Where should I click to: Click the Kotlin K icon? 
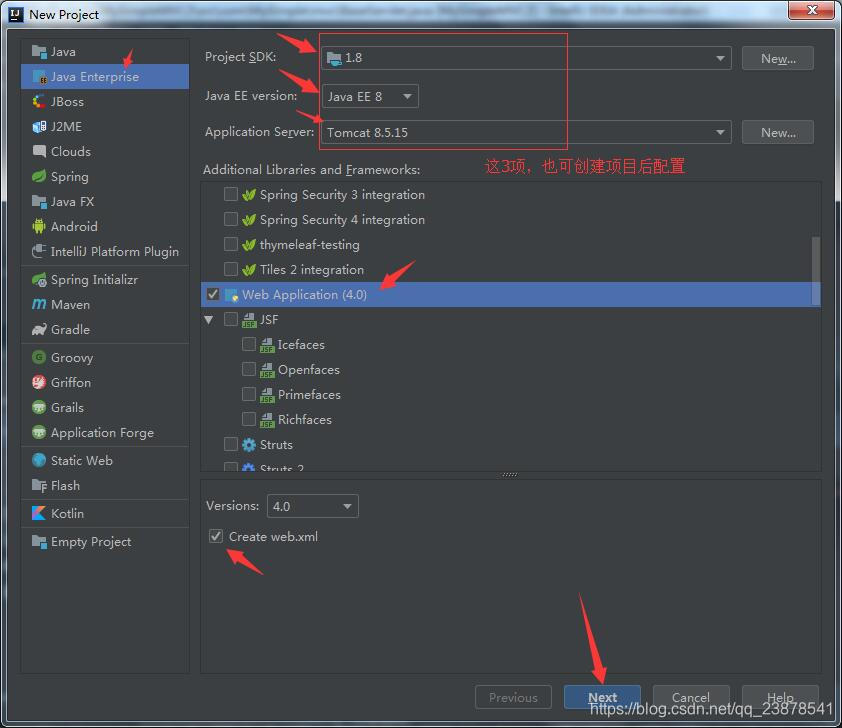39,513
